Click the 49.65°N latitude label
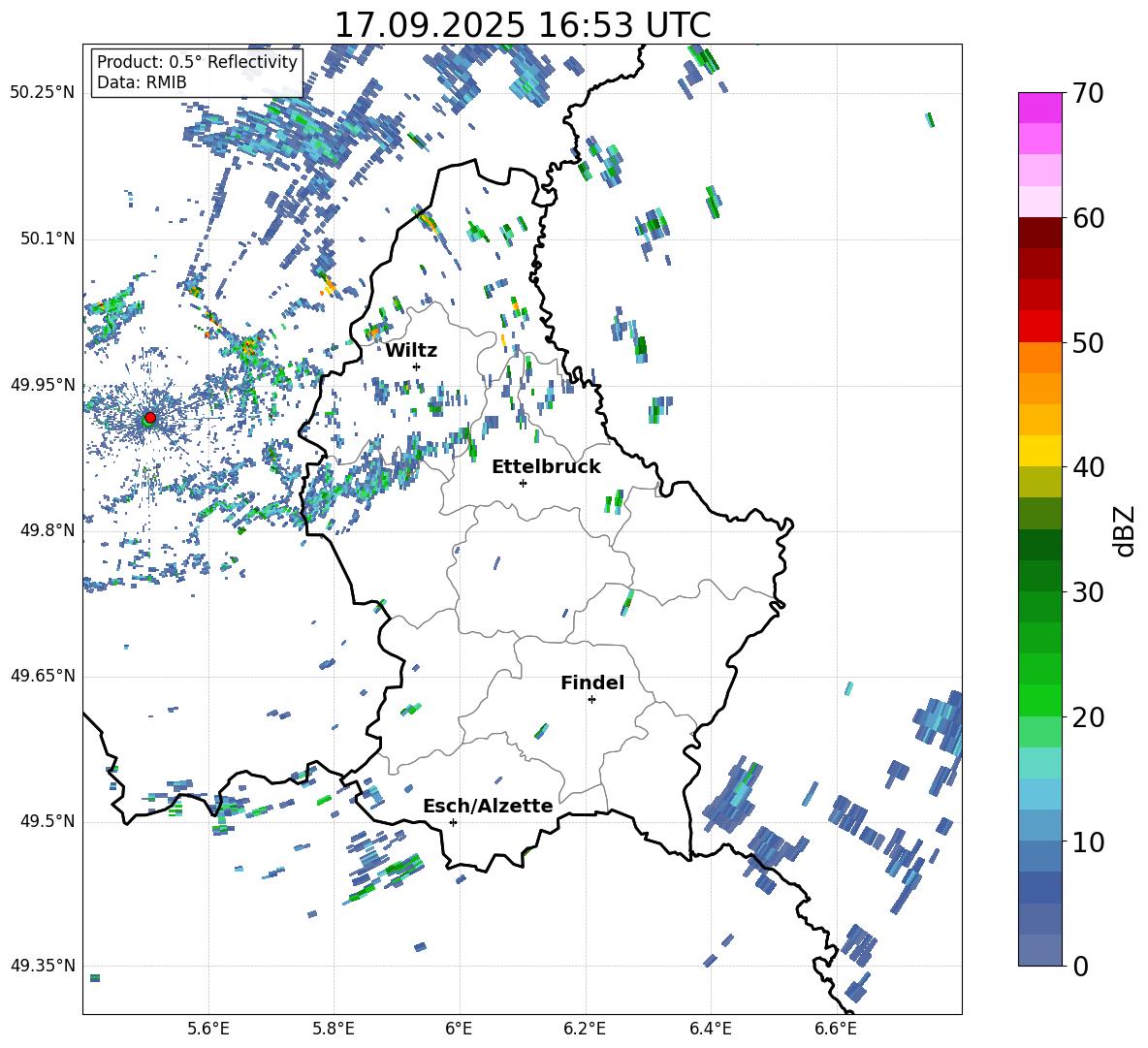This screenshot has height=1048, width=1148. (x=43, y=676)
